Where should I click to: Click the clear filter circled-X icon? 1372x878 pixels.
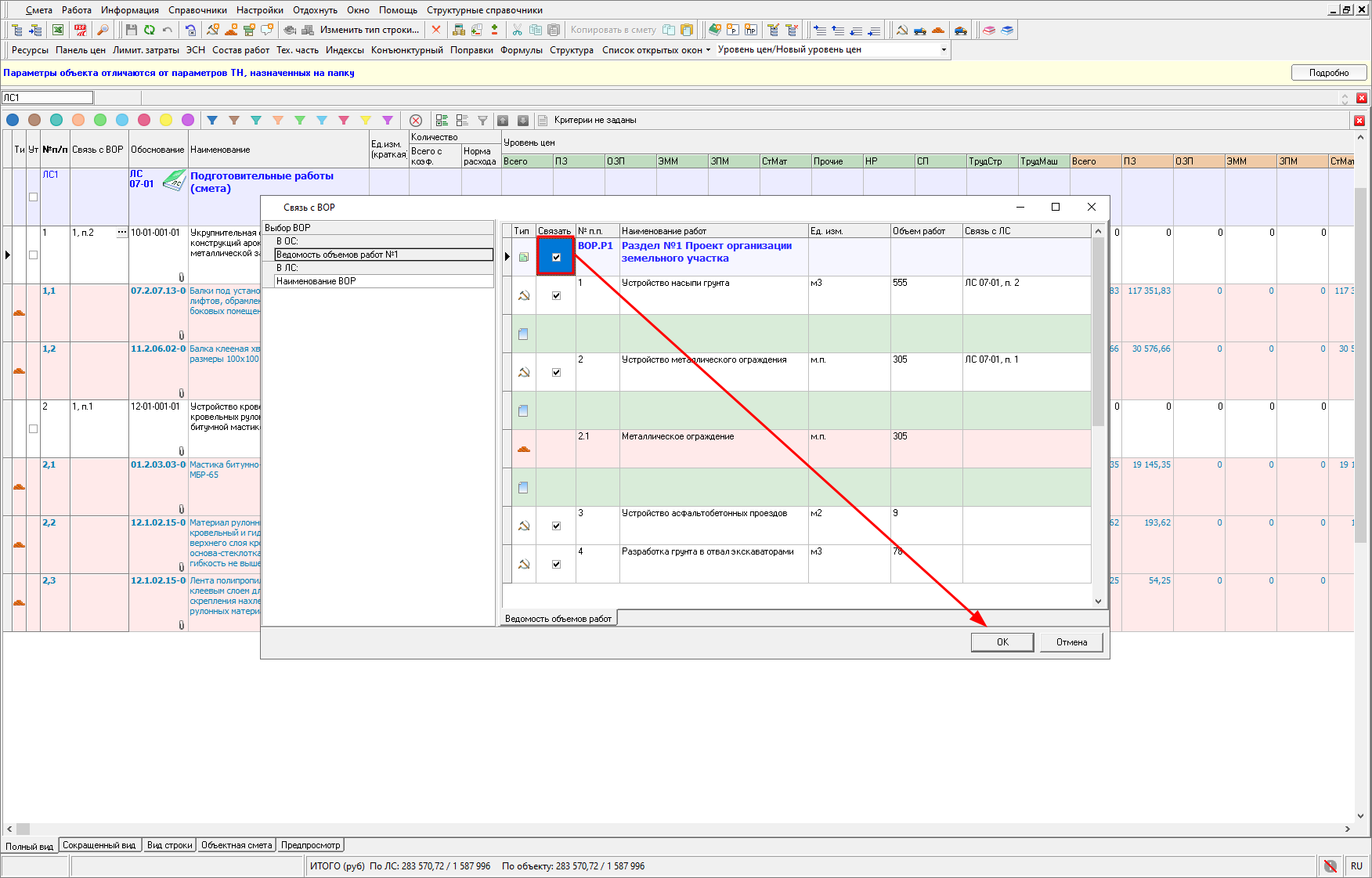tap(416, 120)
